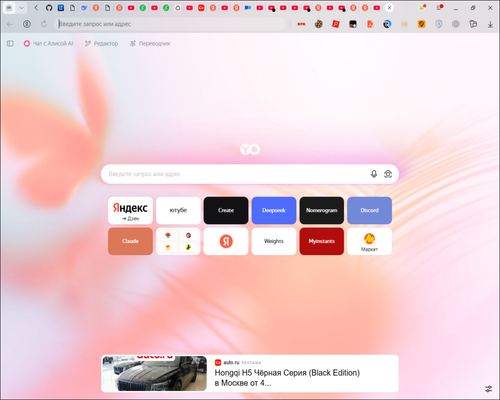Open the tab panel icon at top-left
The width and height of the screenshot is (500, 400).
pos(9,8)
